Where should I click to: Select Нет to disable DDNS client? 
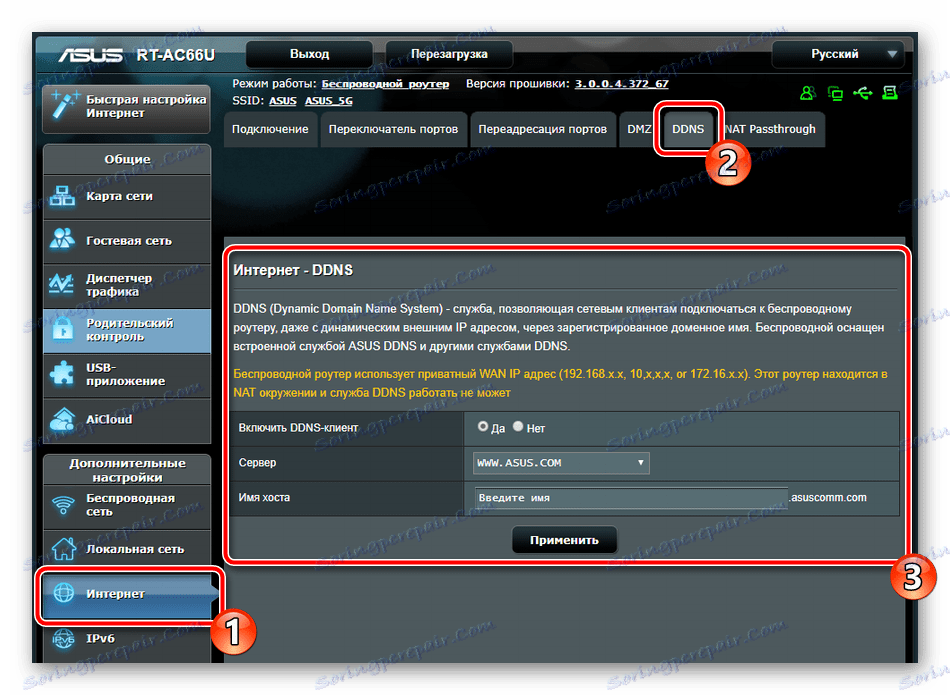pyautogui.click(x=518, y=427)
